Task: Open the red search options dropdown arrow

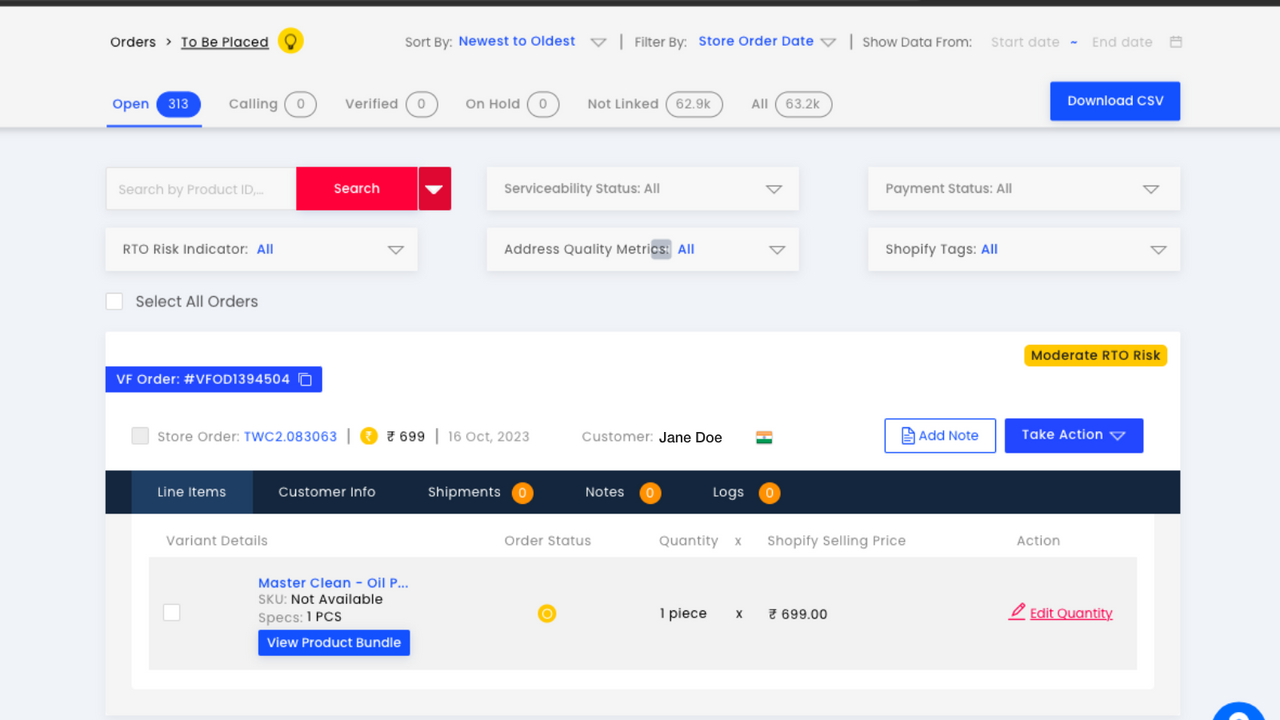Action: click(434, 189)
